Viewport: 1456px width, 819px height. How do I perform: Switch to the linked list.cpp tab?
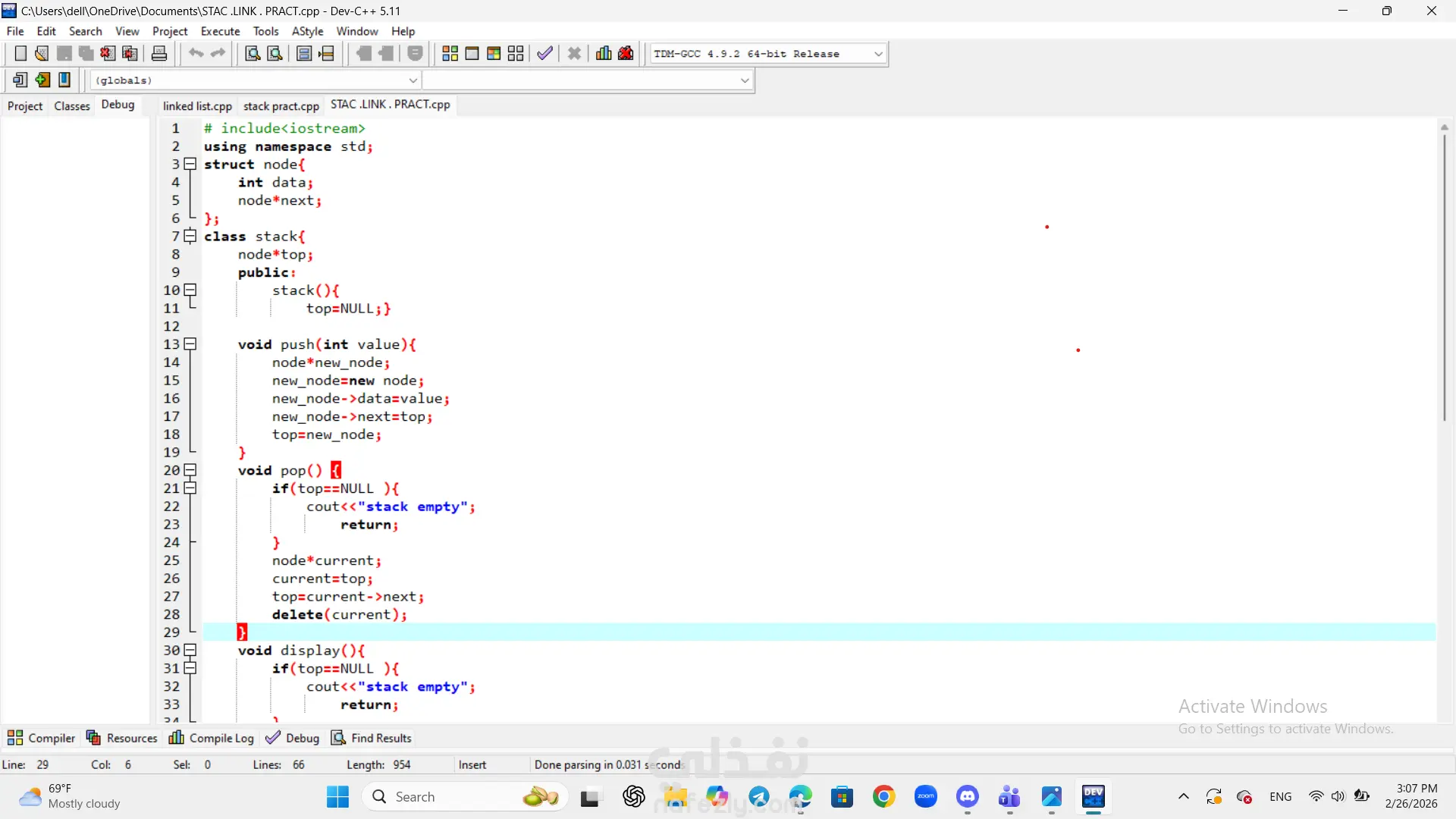point(197,105)
